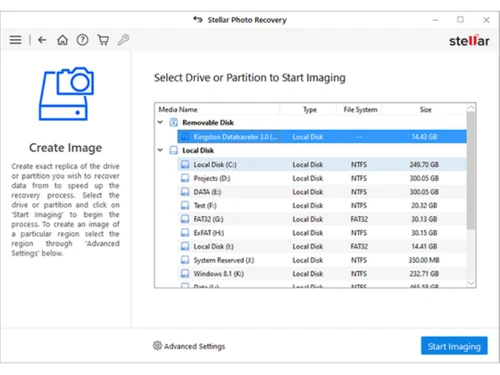500x375 pixels.
Task: Click the scrollbar up arrow in drive list
Action: tap(471, 108)
